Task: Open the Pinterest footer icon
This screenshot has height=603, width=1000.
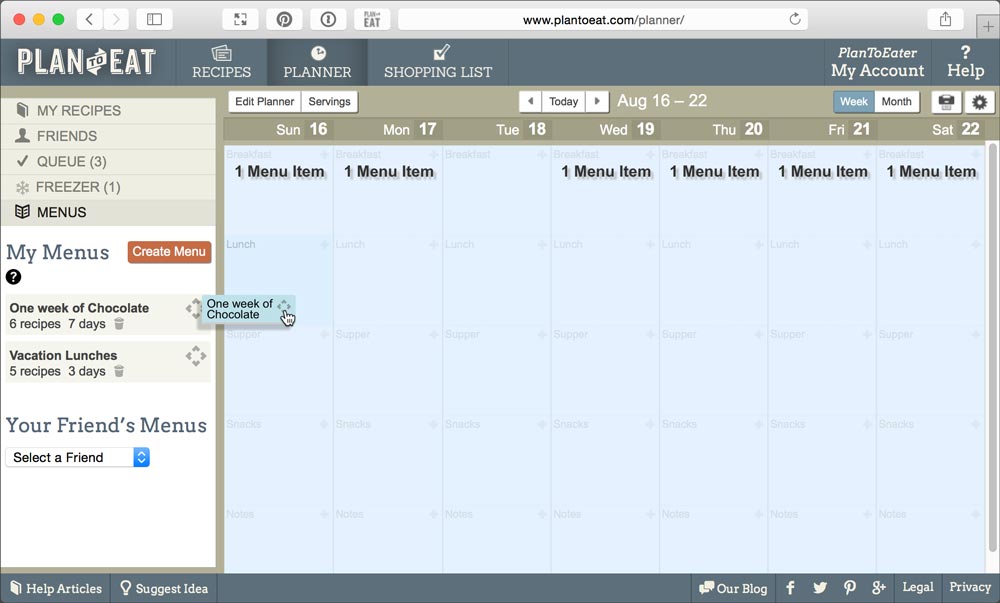Action: coord(849,588)
